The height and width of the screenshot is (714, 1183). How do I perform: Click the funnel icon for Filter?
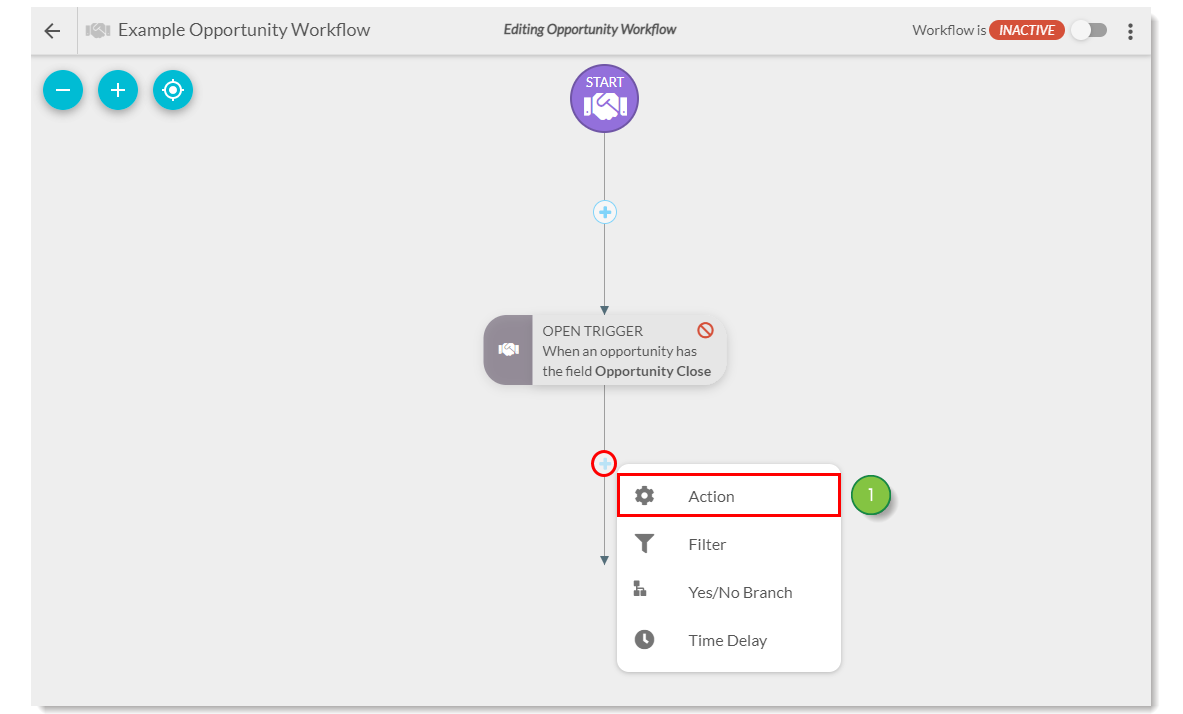tap(644, 543)
